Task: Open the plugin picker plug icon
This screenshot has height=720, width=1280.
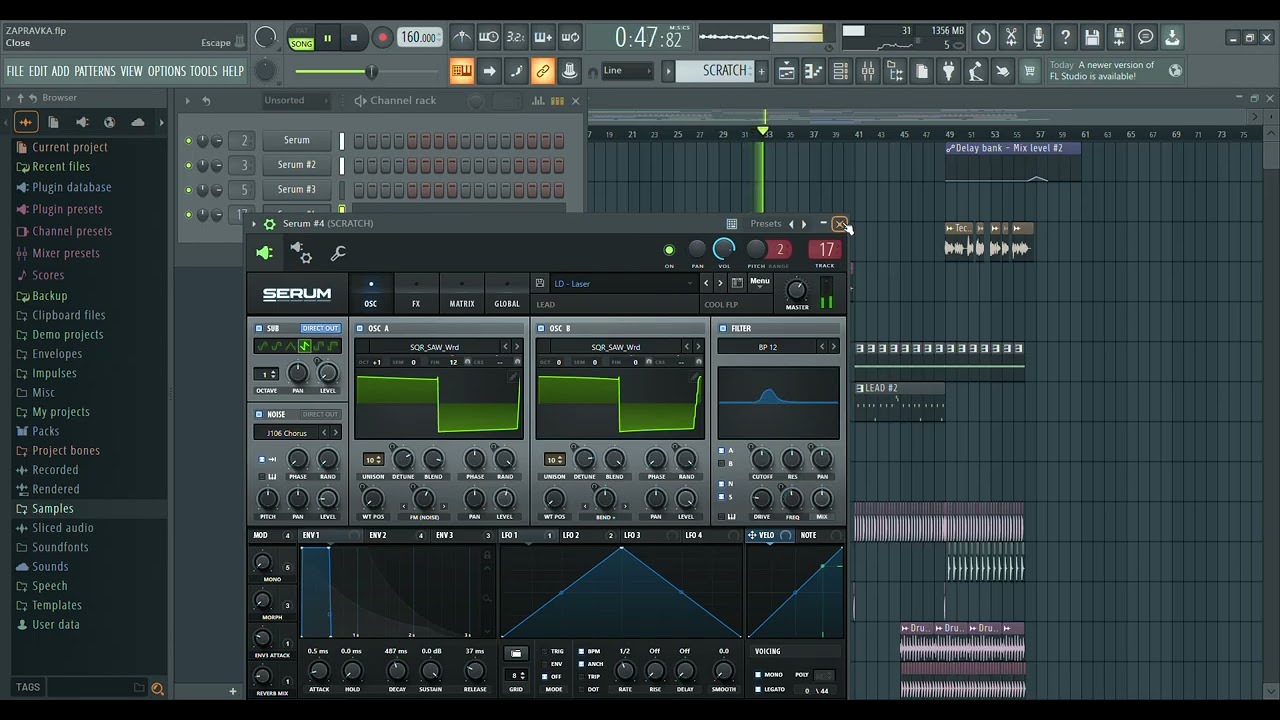Action: click(948, 71)
